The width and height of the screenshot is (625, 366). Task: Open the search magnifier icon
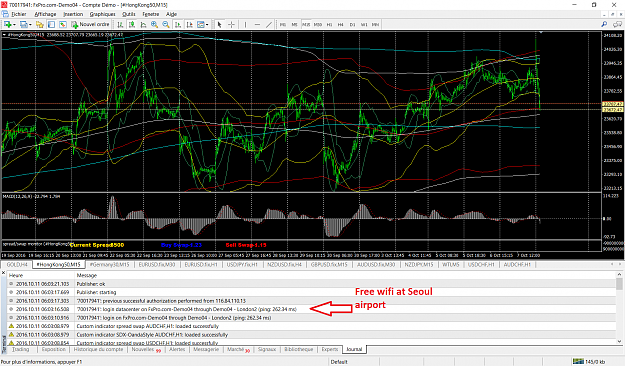pyautogui.click(x=604, y=25)
